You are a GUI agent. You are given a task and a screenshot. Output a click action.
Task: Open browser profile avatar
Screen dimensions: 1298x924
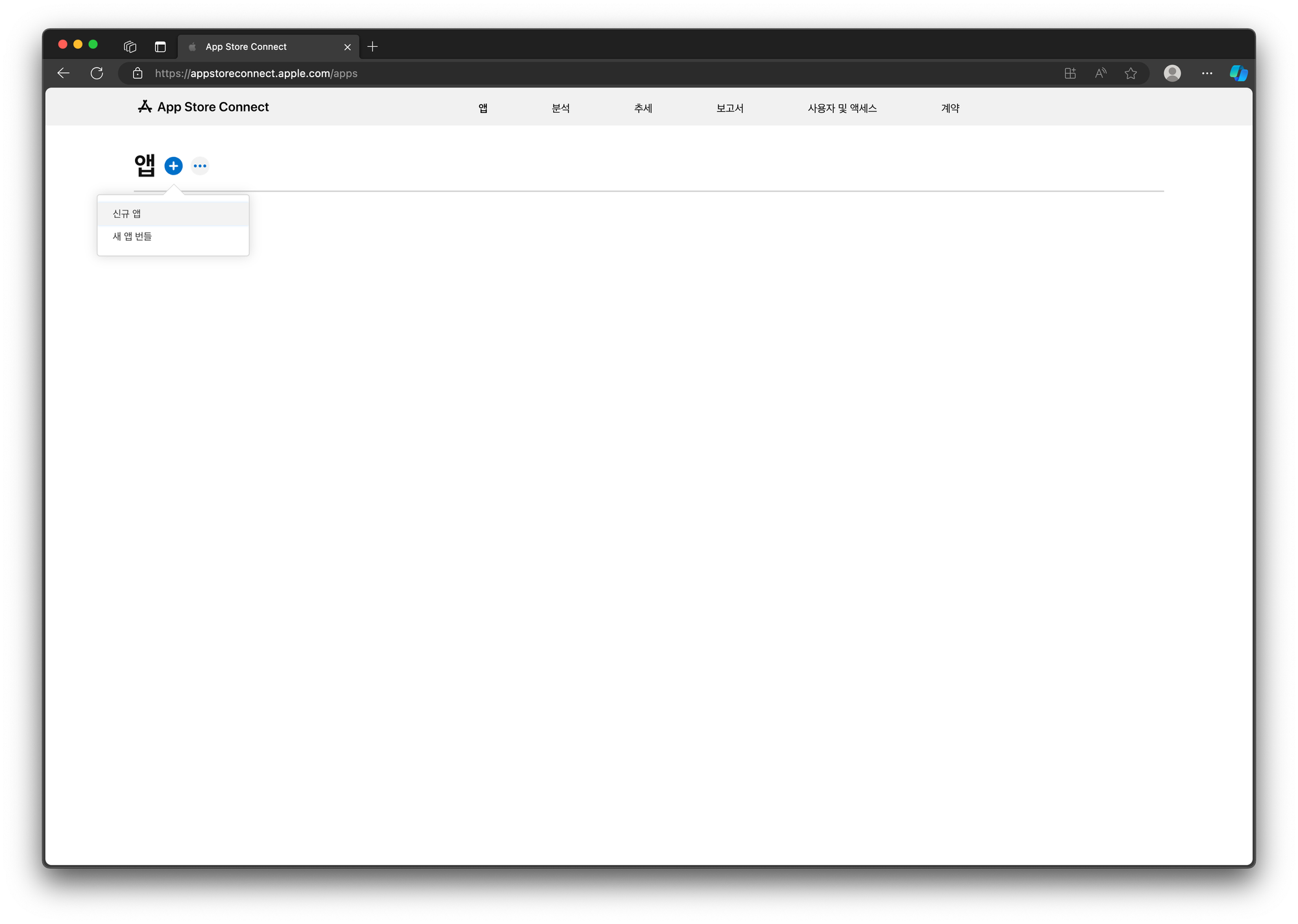click(1172, 73)
